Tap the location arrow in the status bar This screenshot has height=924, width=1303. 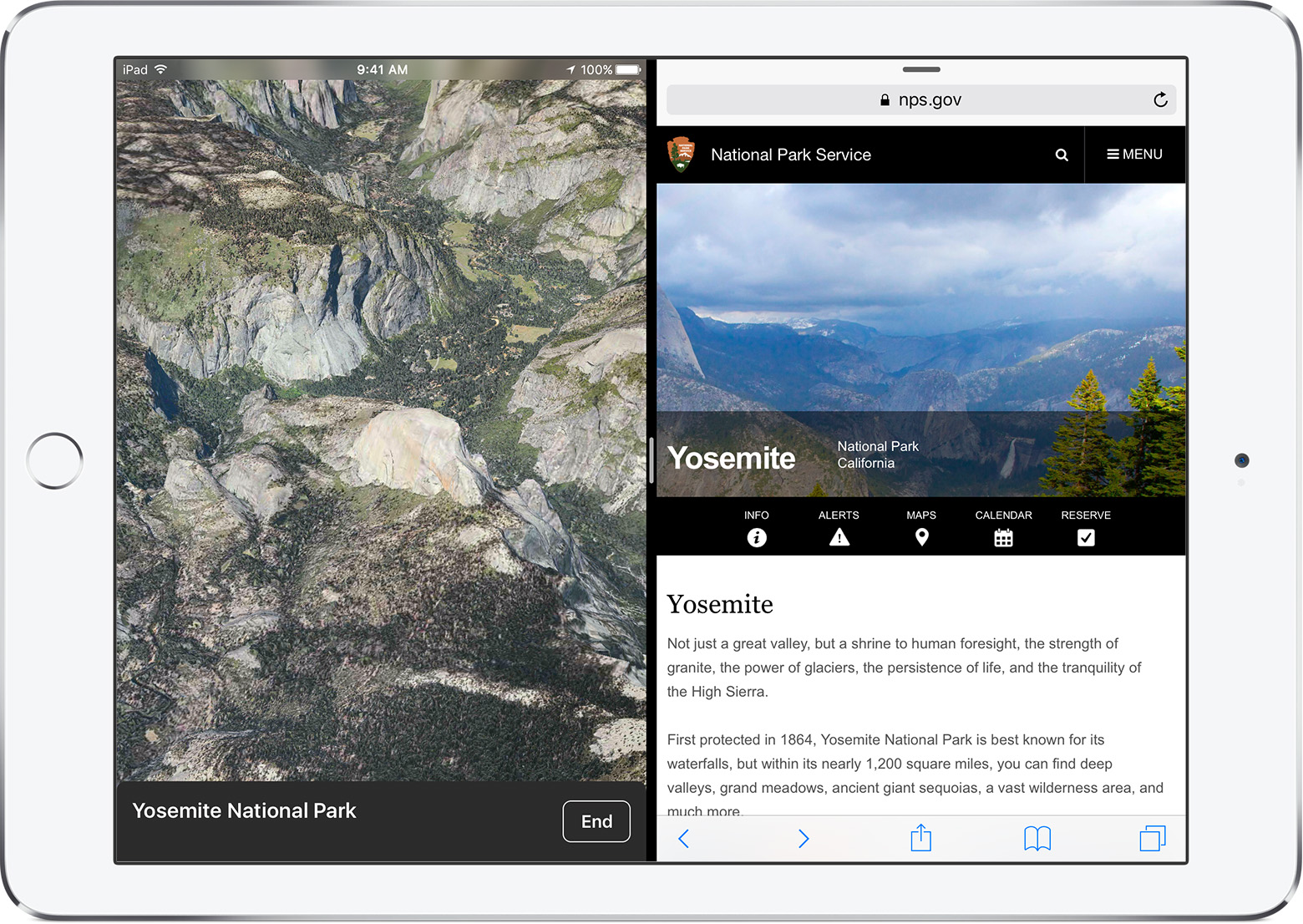(570, 70)
